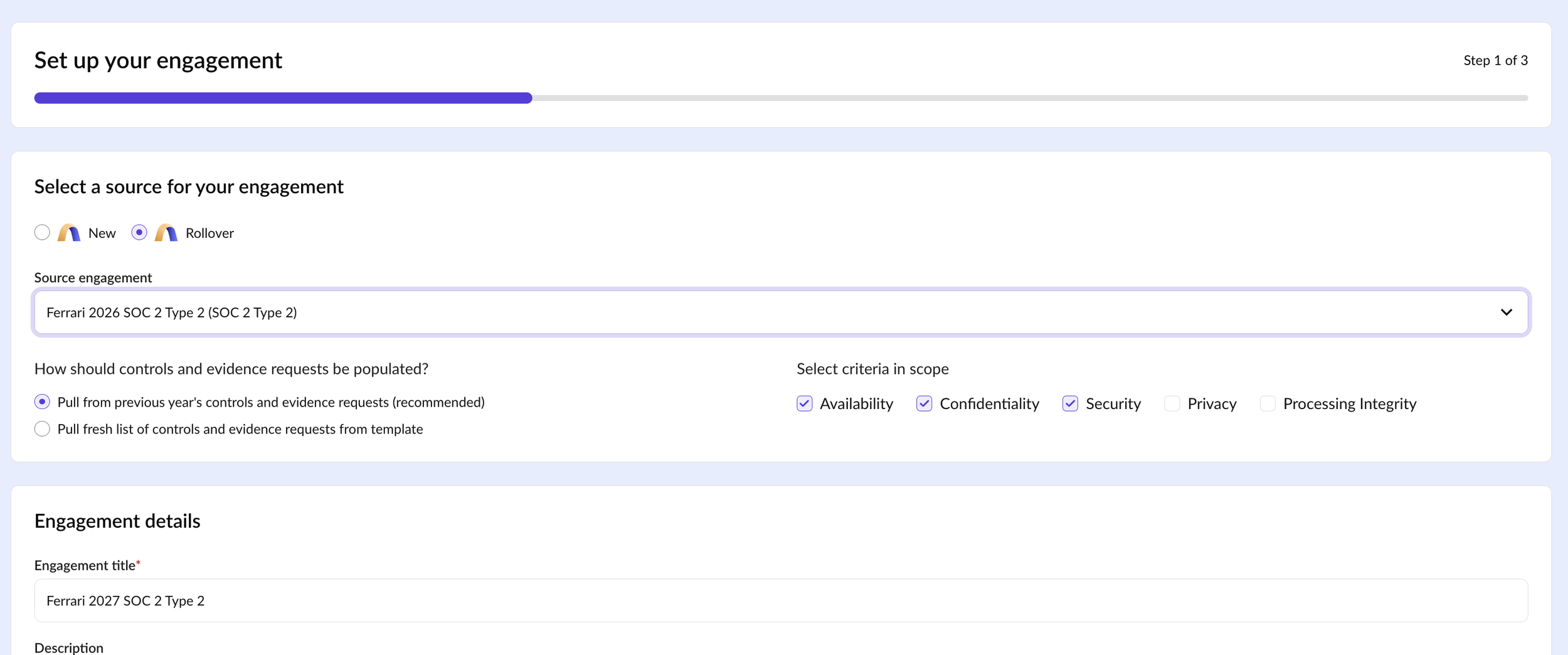Check the Processing Integrity checkbox
Screen dimensions: 1568x655
[1268, 403]
